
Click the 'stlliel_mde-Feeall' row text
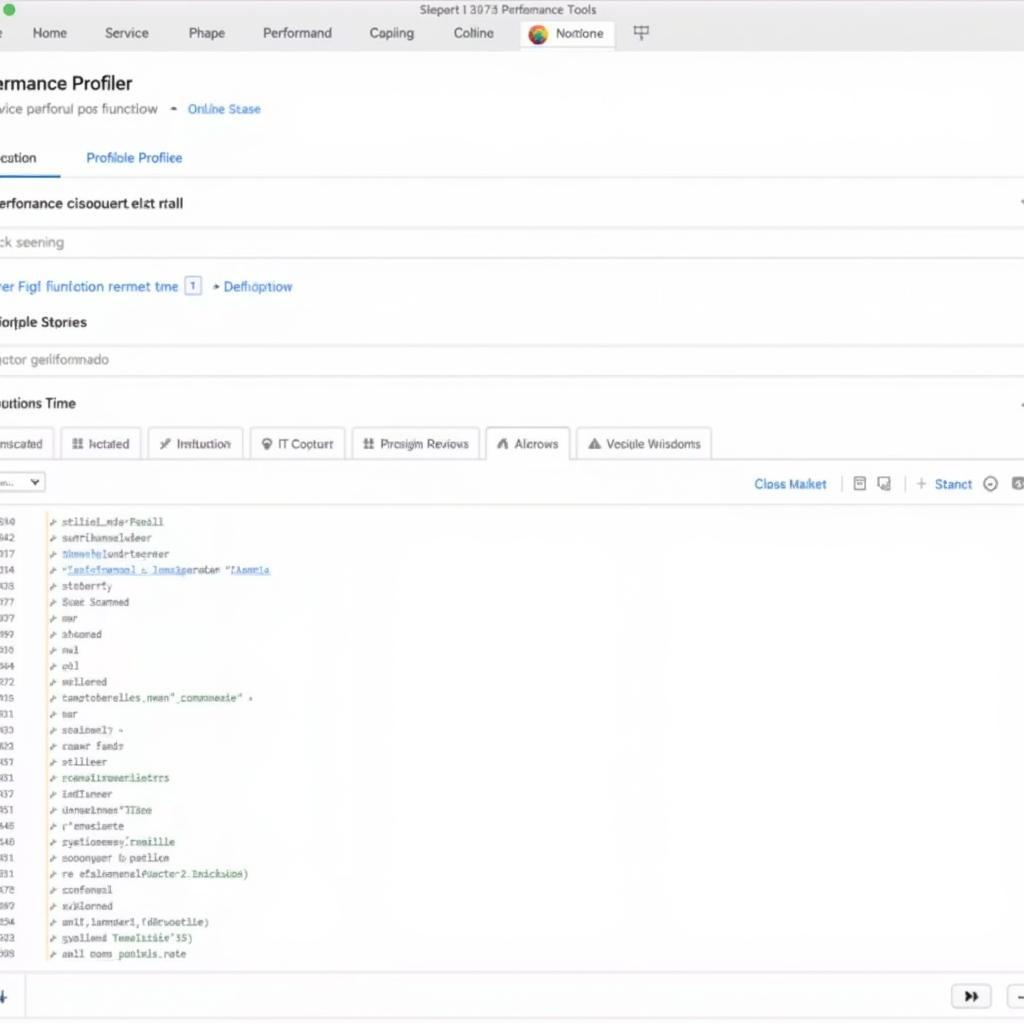(112, 522)
